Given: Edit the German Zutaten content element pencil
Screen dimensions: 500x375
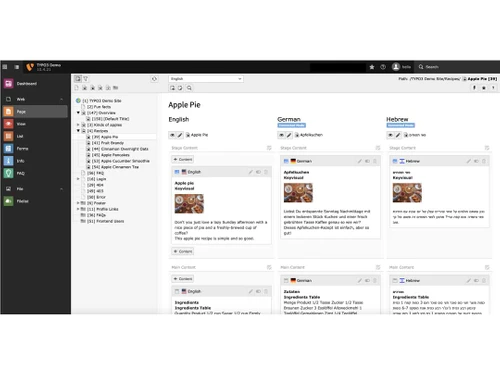Looking at the screenshot, I should (x=360, y=281).
